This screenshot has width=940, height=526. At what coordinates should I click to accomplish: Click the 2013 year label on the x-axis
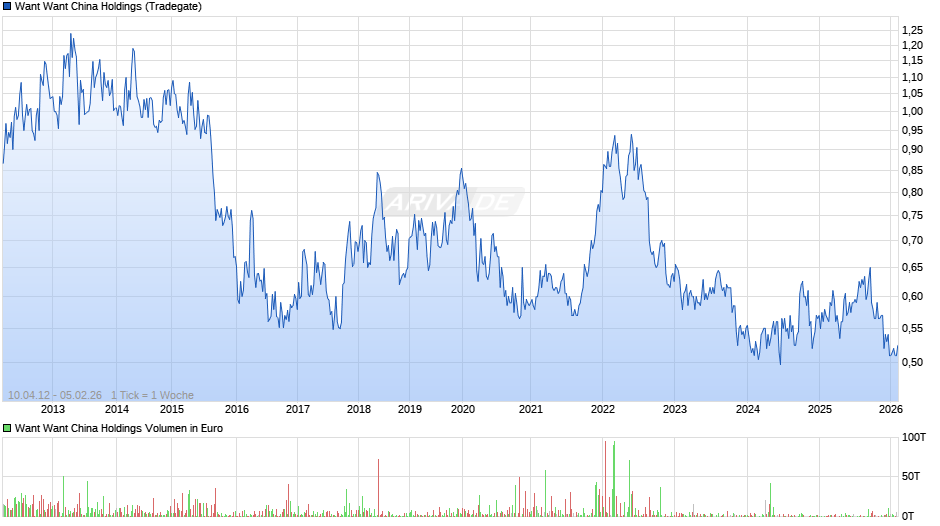click(x=53, y=409)
